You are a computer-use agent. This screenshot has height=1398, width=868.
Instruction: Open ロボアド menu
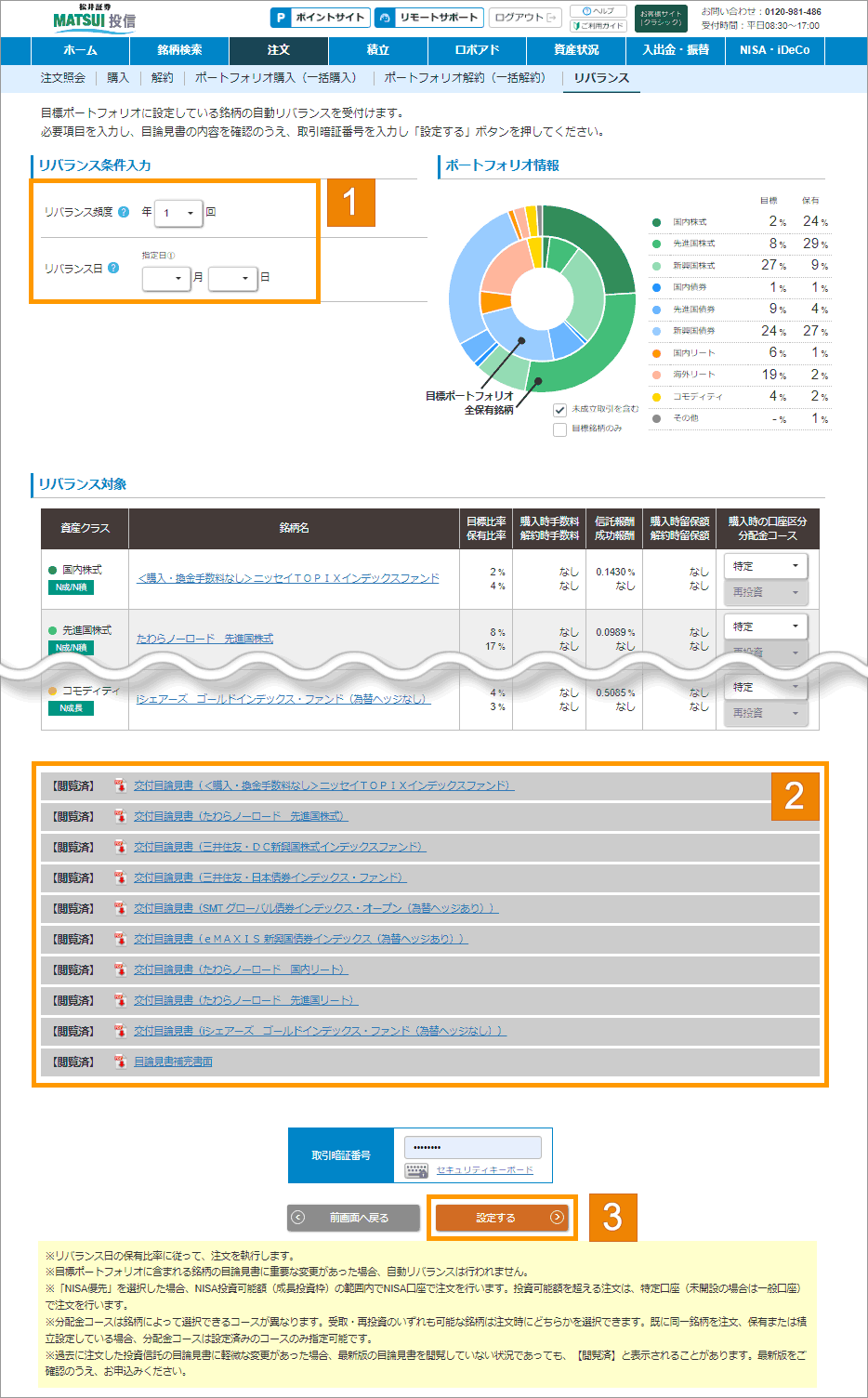[478, 50]
